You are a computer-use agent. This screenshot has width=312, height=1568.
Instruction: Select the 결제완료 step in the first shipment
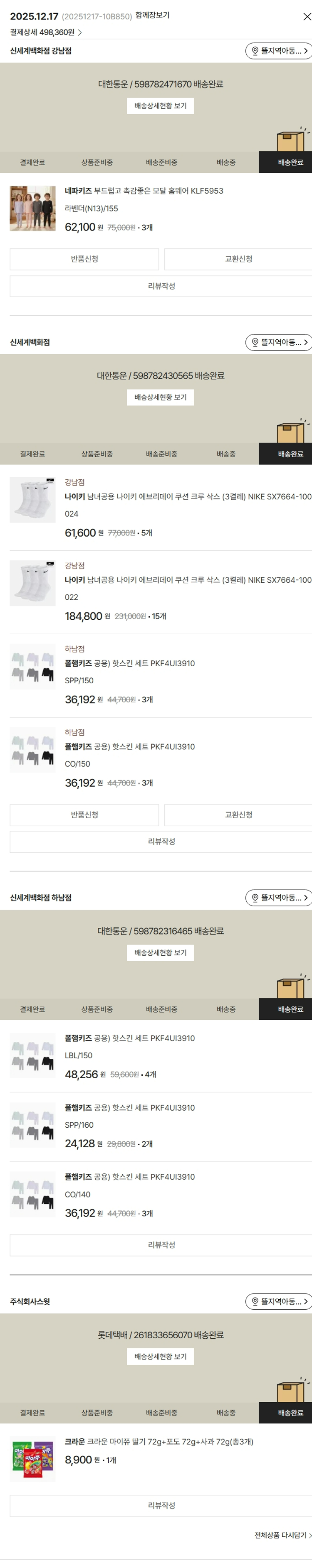[x=32, y=162]
